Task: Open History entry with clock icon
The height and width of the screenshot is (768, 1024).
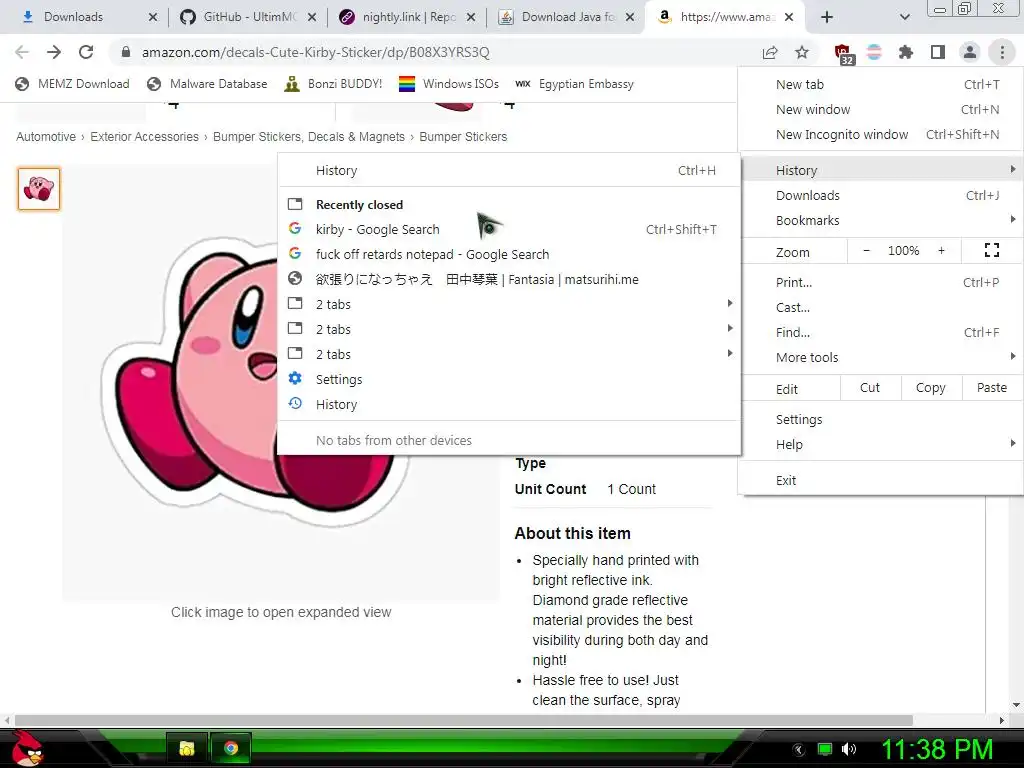Action: tap(509, 404)
